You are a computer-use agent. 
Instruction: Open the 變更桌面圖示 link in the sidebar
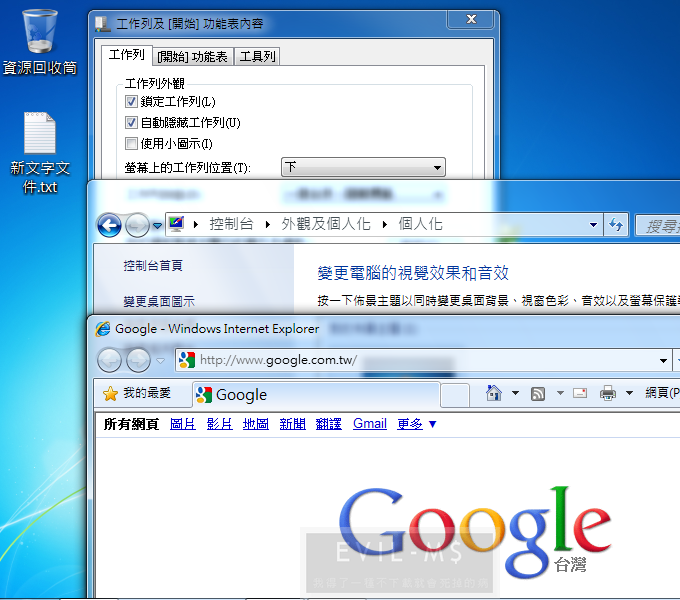tap(159, 301)
